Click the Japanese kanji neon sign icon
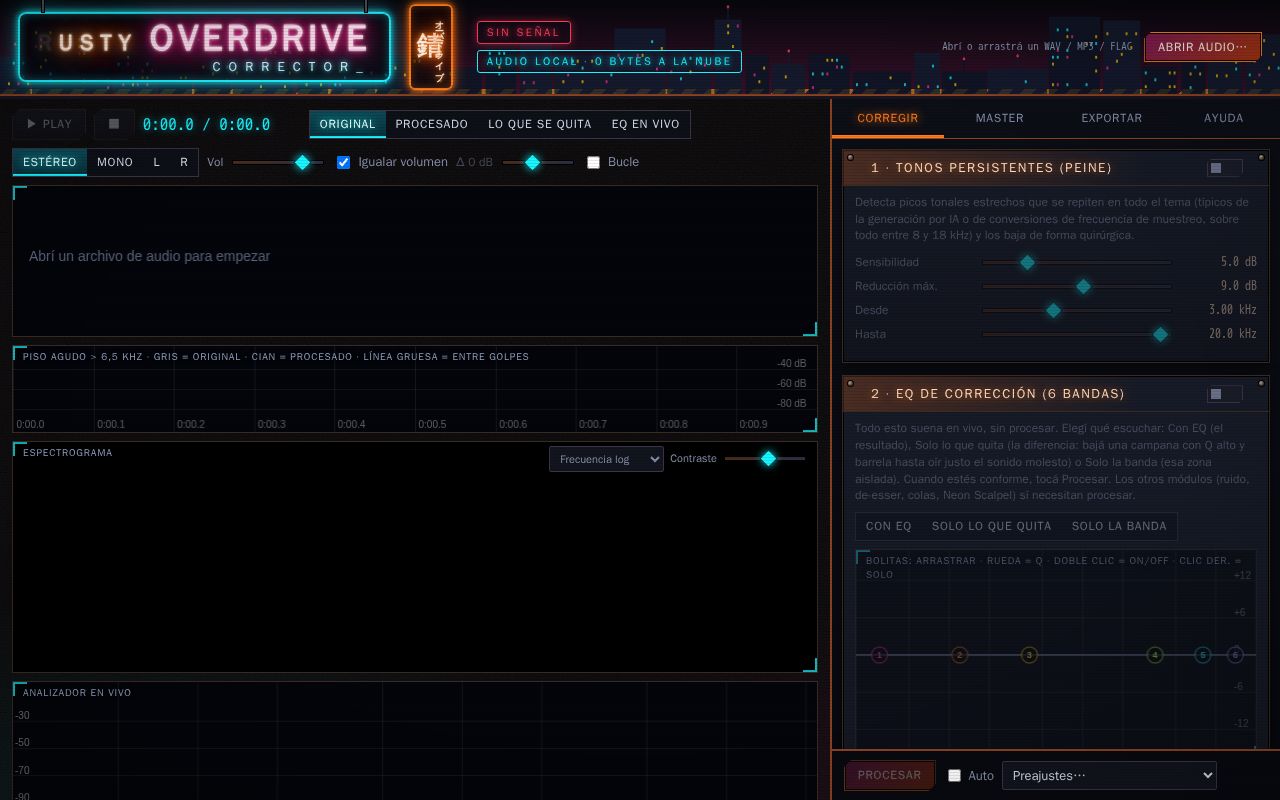The height and width of the screenshot is (800, 1280). (431, 47)
